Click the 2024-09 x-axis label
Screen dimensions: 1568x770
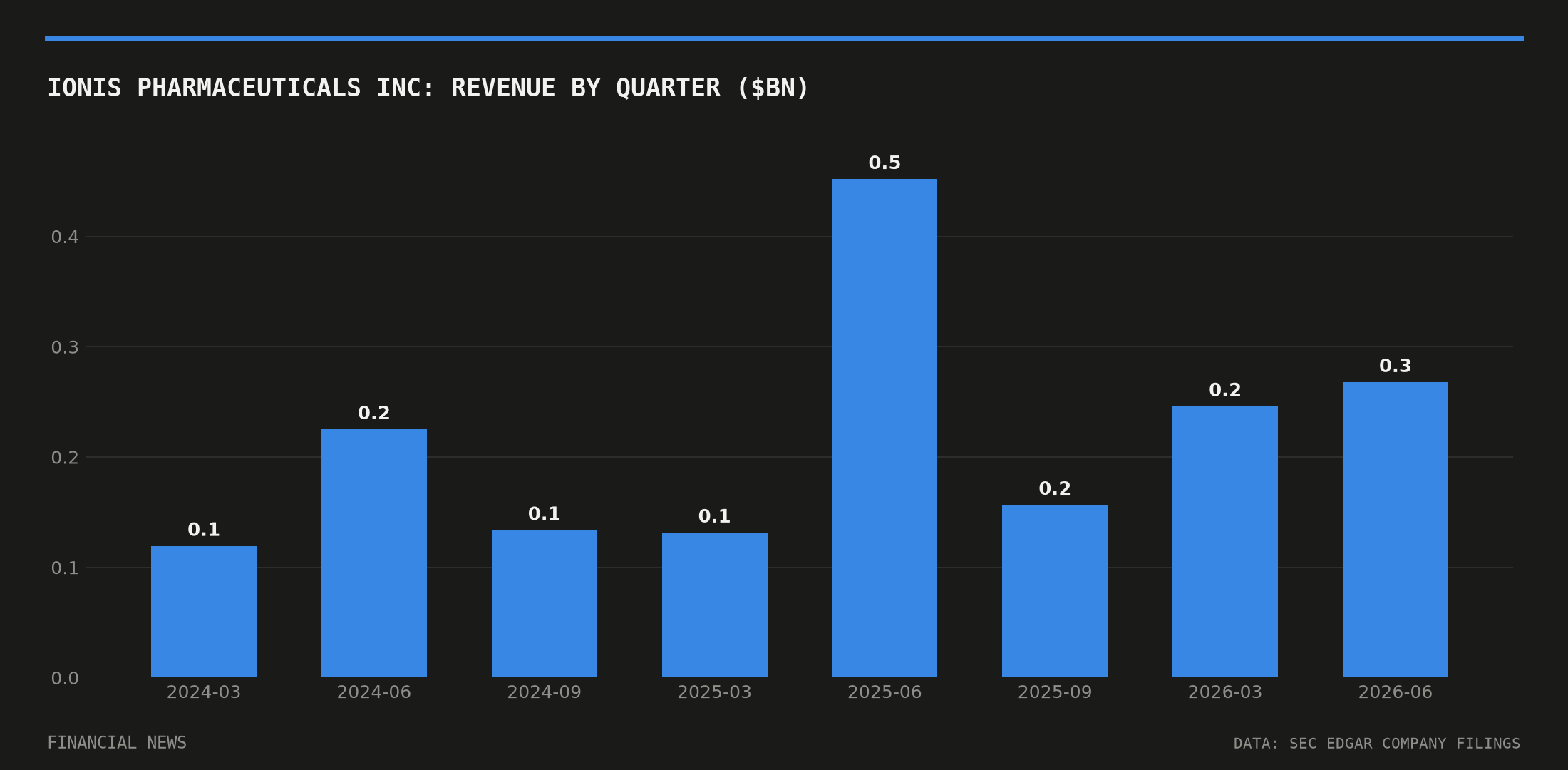click(545, 692)
